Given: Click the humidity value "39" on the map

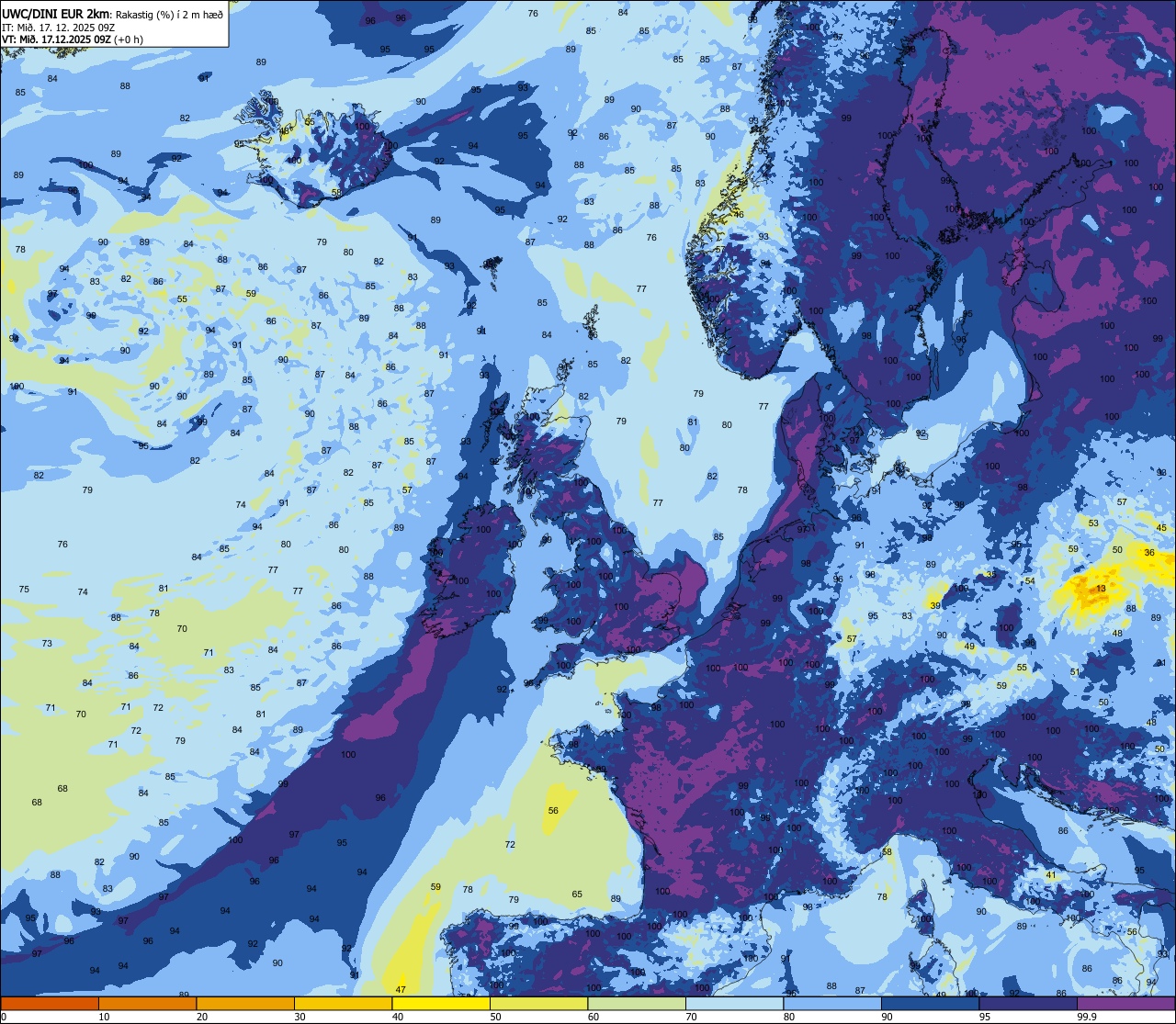Looking at the screenshot, I should coord(934,606).
